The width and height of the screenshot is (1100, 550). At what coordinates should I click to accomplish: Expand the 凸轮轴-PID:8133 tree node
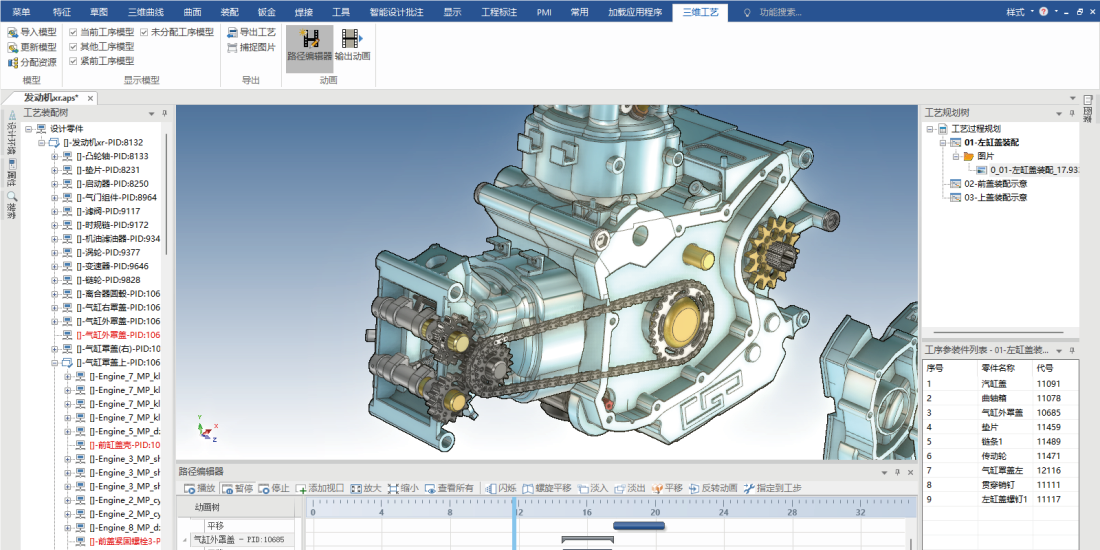(55, 156)
